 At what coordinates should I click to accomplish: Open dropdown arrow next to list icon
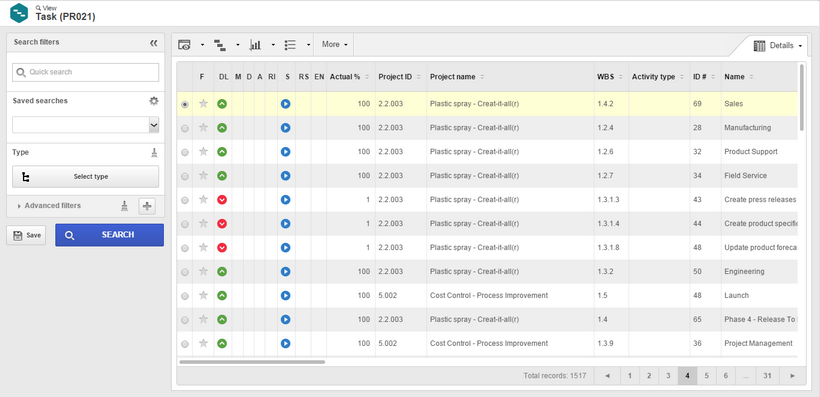click(x=309, y=45)
